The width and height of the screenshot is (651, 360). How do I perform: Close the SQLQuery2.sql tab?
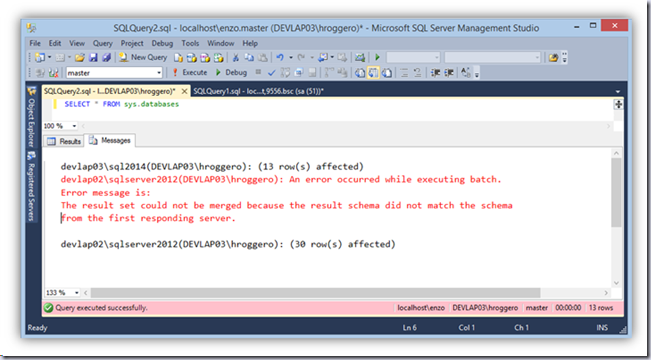[185, 91]
